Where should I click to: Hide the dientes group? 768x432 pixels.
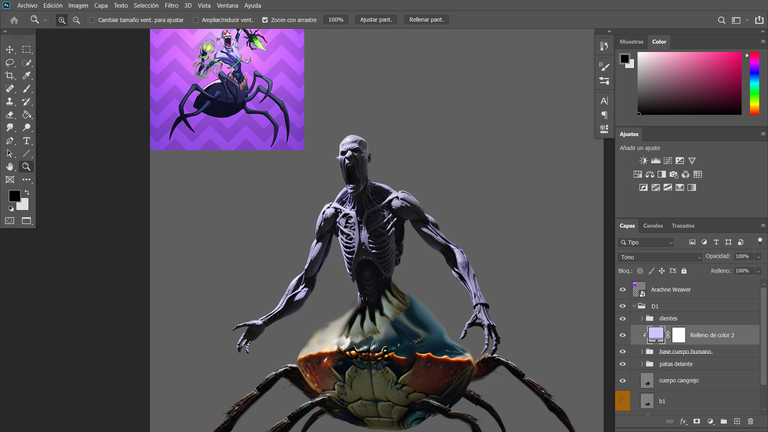pyautogui.click(x=623, y=318)
